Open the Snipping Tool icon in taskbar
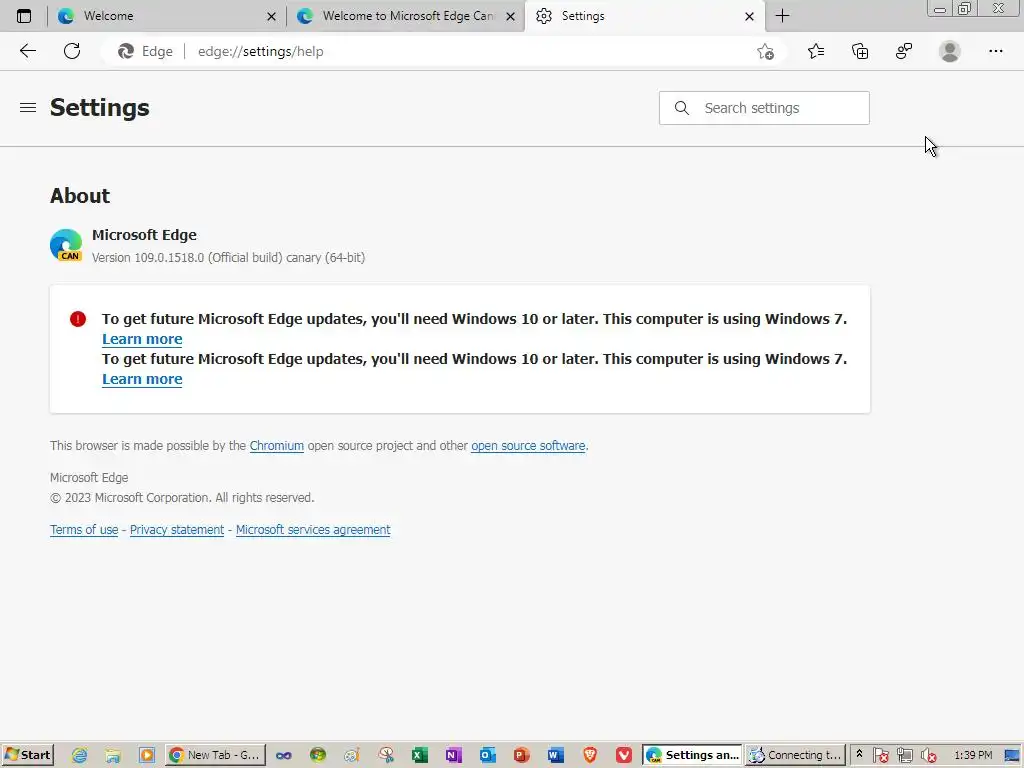Viewport: 1024px width, 768px height. (x=386, y=756)
